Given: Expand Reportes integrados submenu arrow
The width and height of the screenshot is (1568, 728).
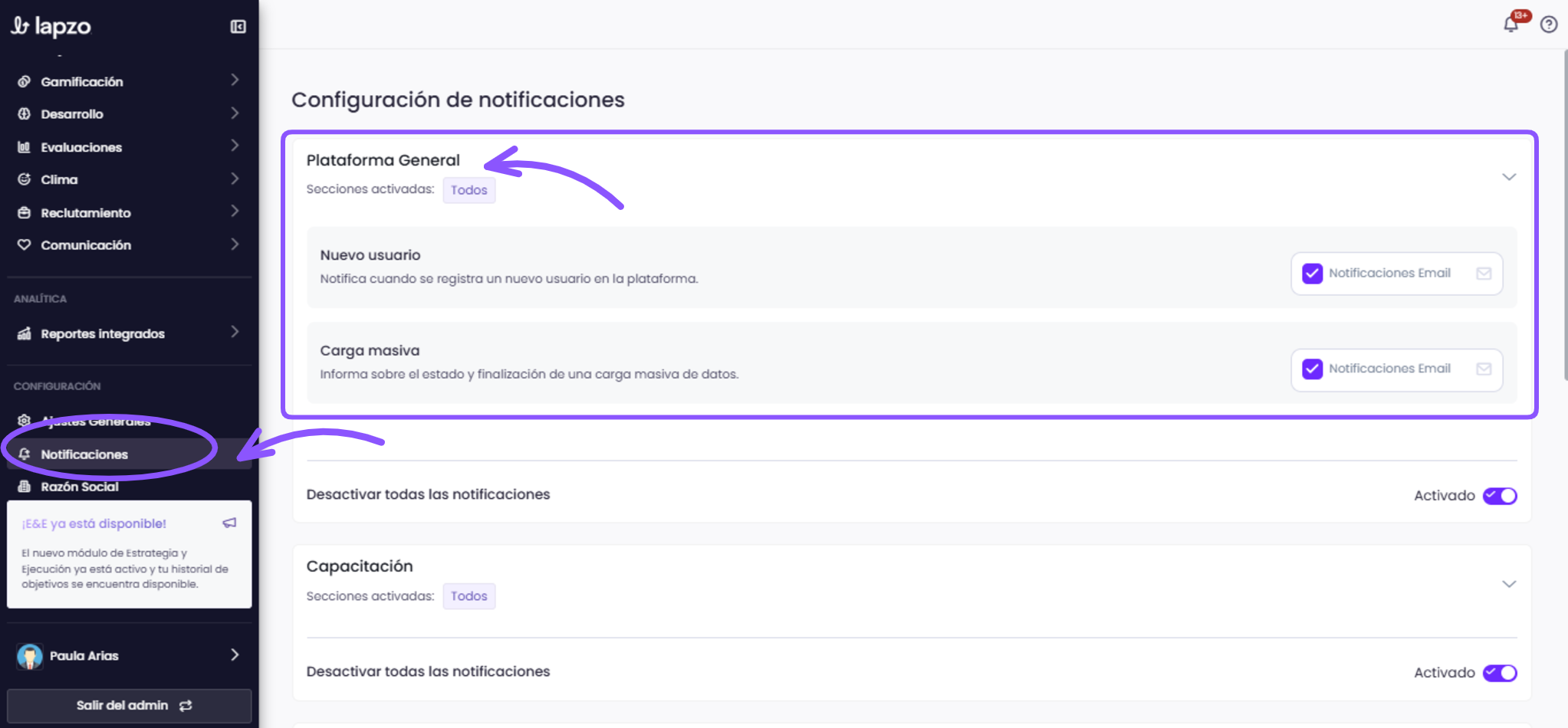Looking at the screenshot, I should coord(235,332).
